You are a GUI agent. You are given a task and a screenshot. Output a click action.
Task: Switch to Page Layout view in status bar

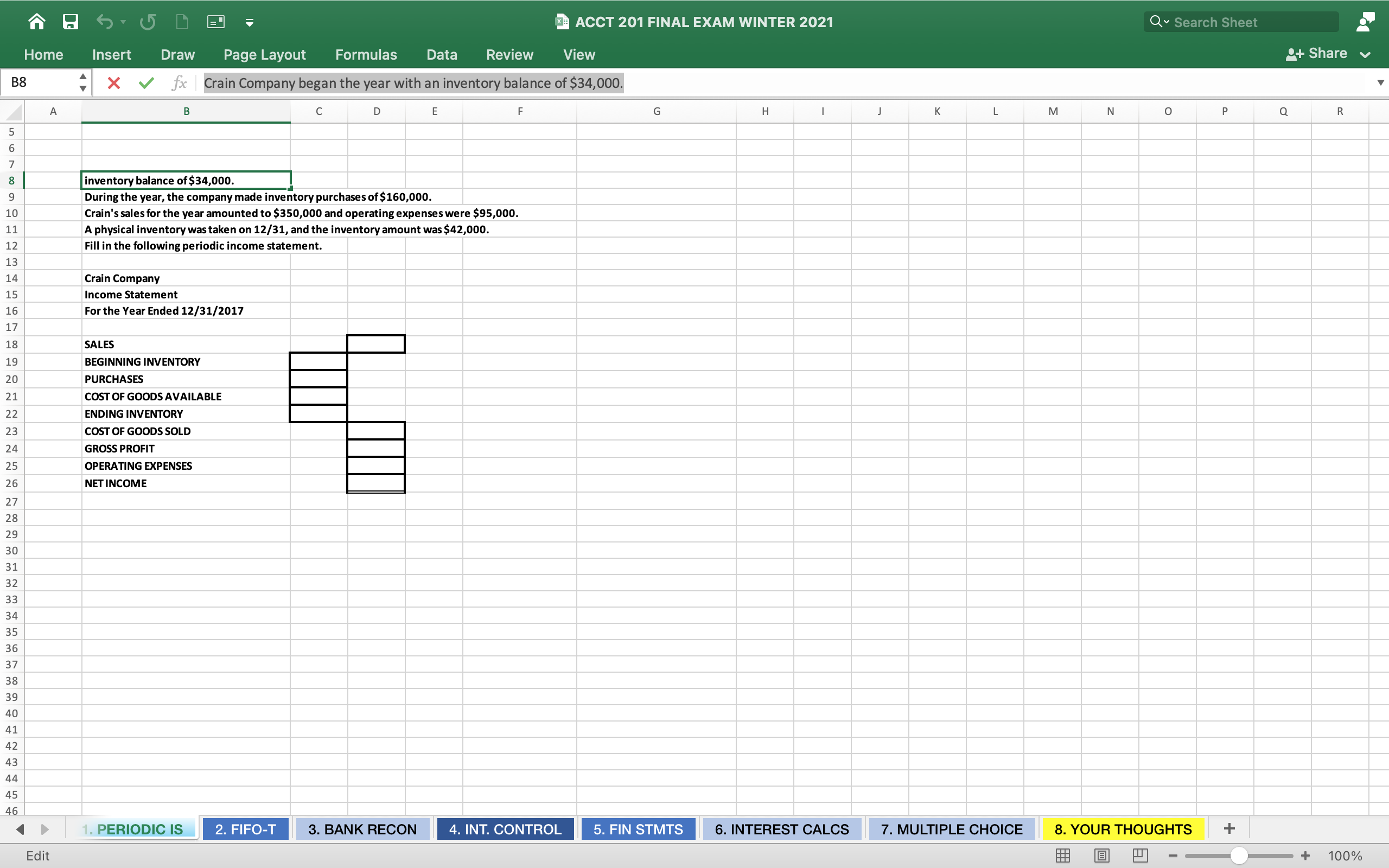pos(1101,856)
